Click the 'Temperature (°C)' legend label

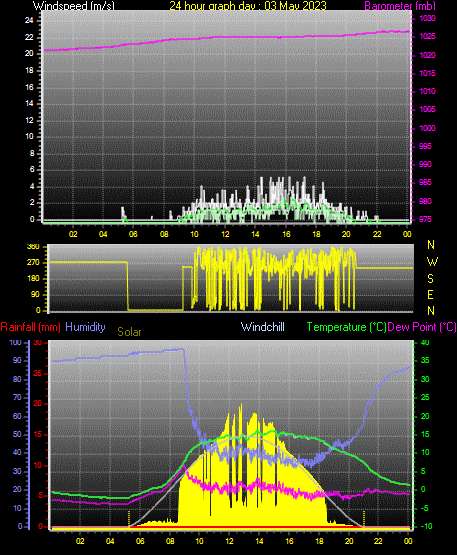point(347,327)
